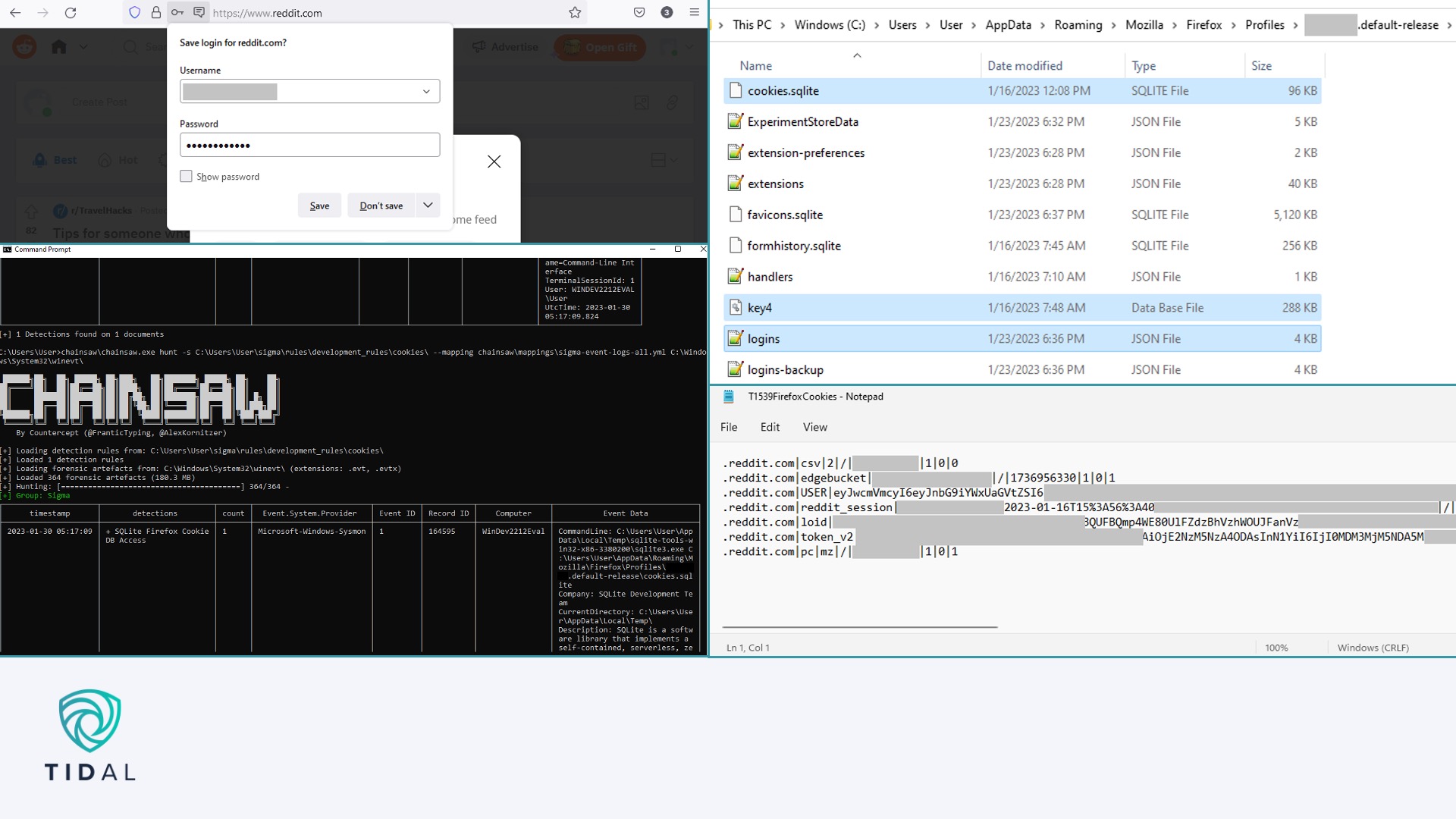Click the Date modified column header
1456x819 pixels.
click(1025, 66)
